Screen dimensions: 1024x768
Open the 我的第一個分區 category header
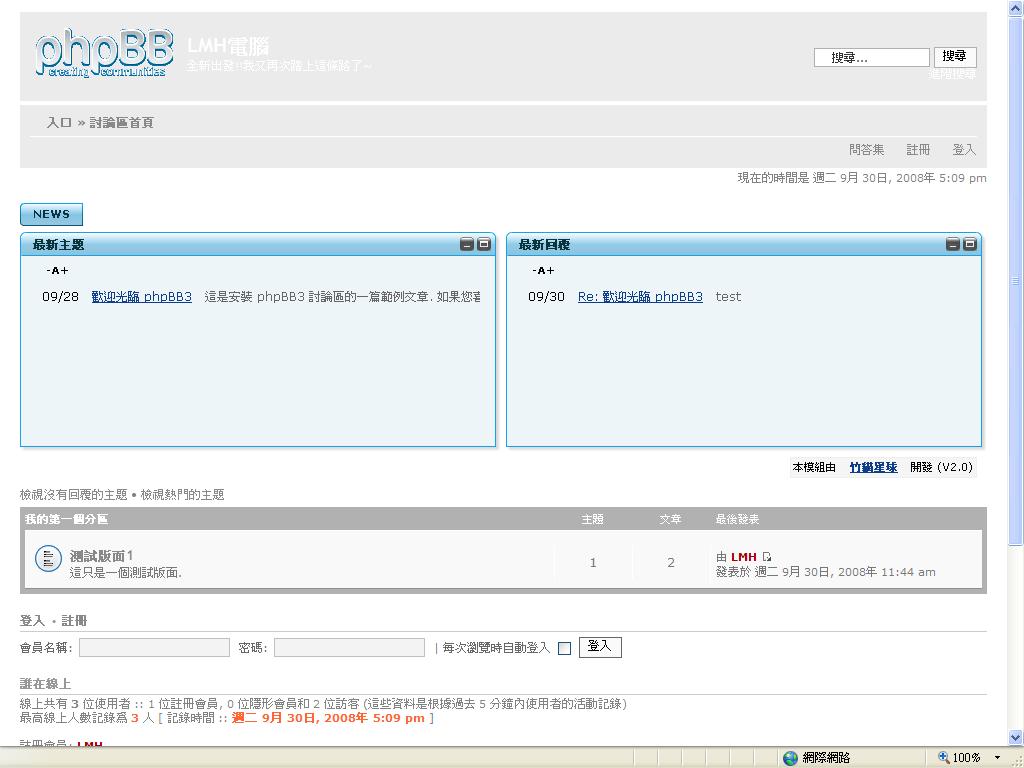tap(66, 519)
